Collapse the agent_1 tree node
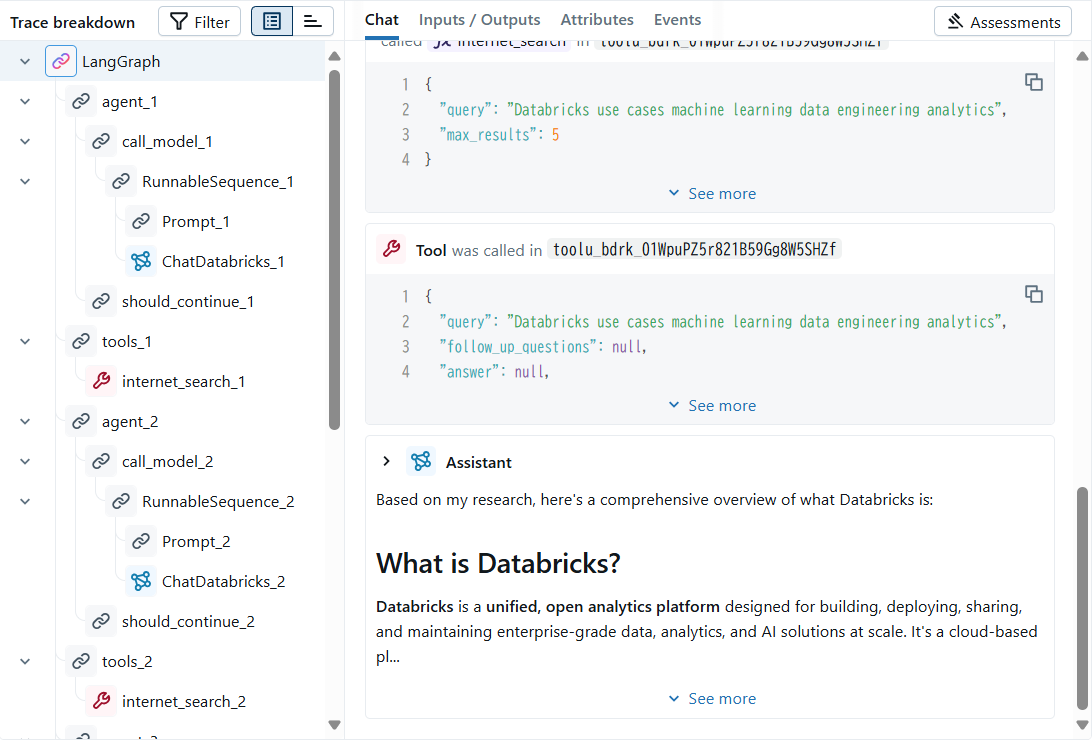Image resolution: width=1092 pixels, height=747 pixels. tap(25, 101)
